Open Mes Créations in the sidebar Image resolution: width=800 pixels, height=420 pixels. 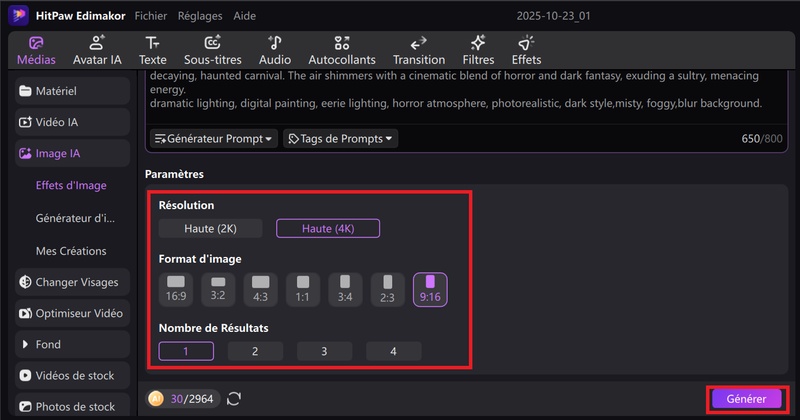tap(70, 251)
